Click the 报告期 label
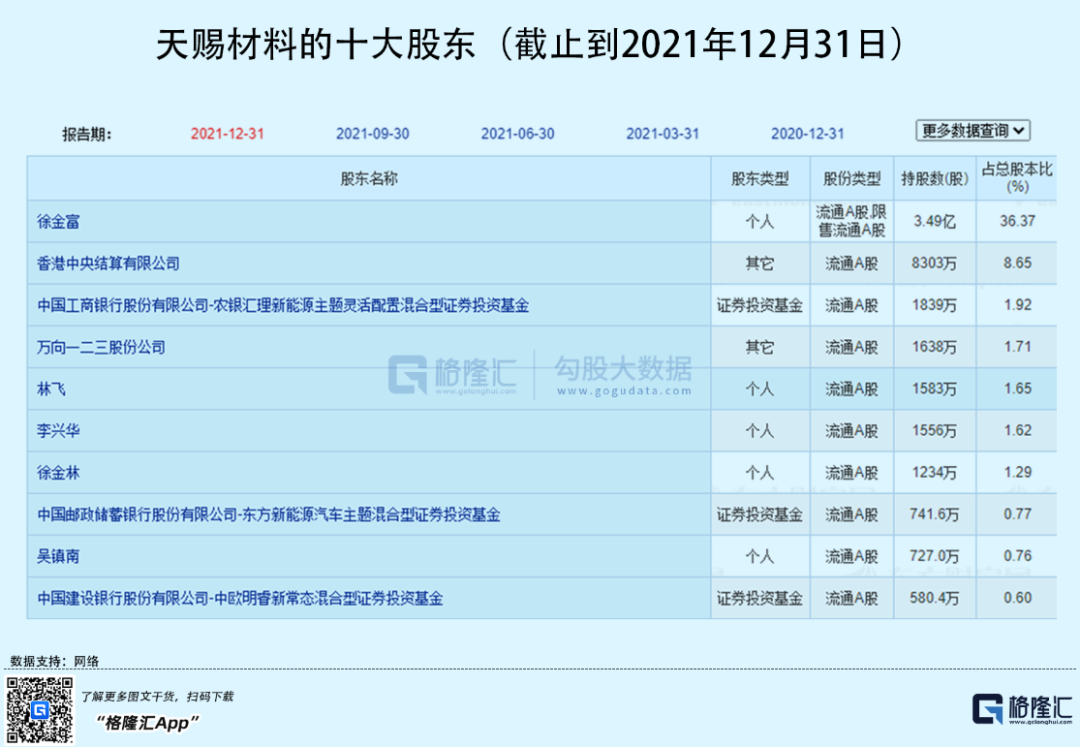1080x747 pixels. pos(87,134)
